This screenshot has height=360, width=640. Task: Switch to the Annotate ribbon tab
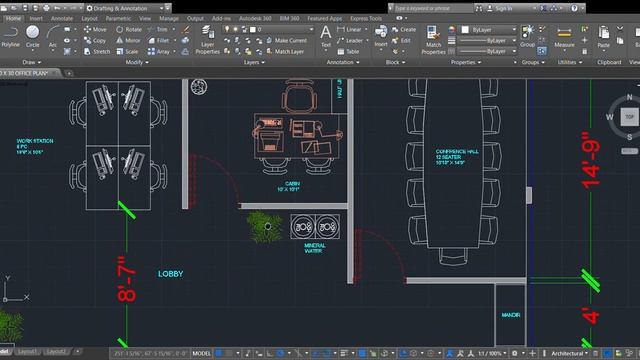62,18
